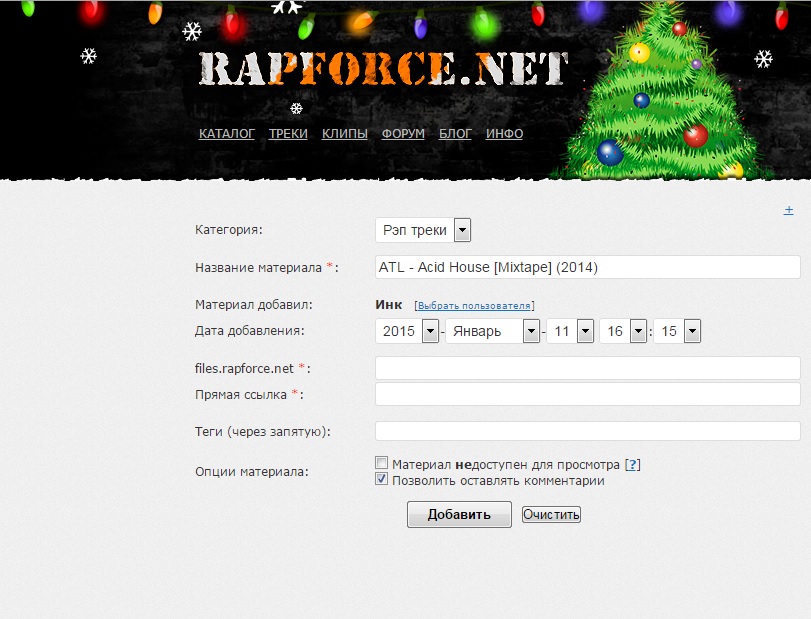Open the Категория dropdown (Рэп треки)
Screen dimensions: 811x619
click(423, 230)
